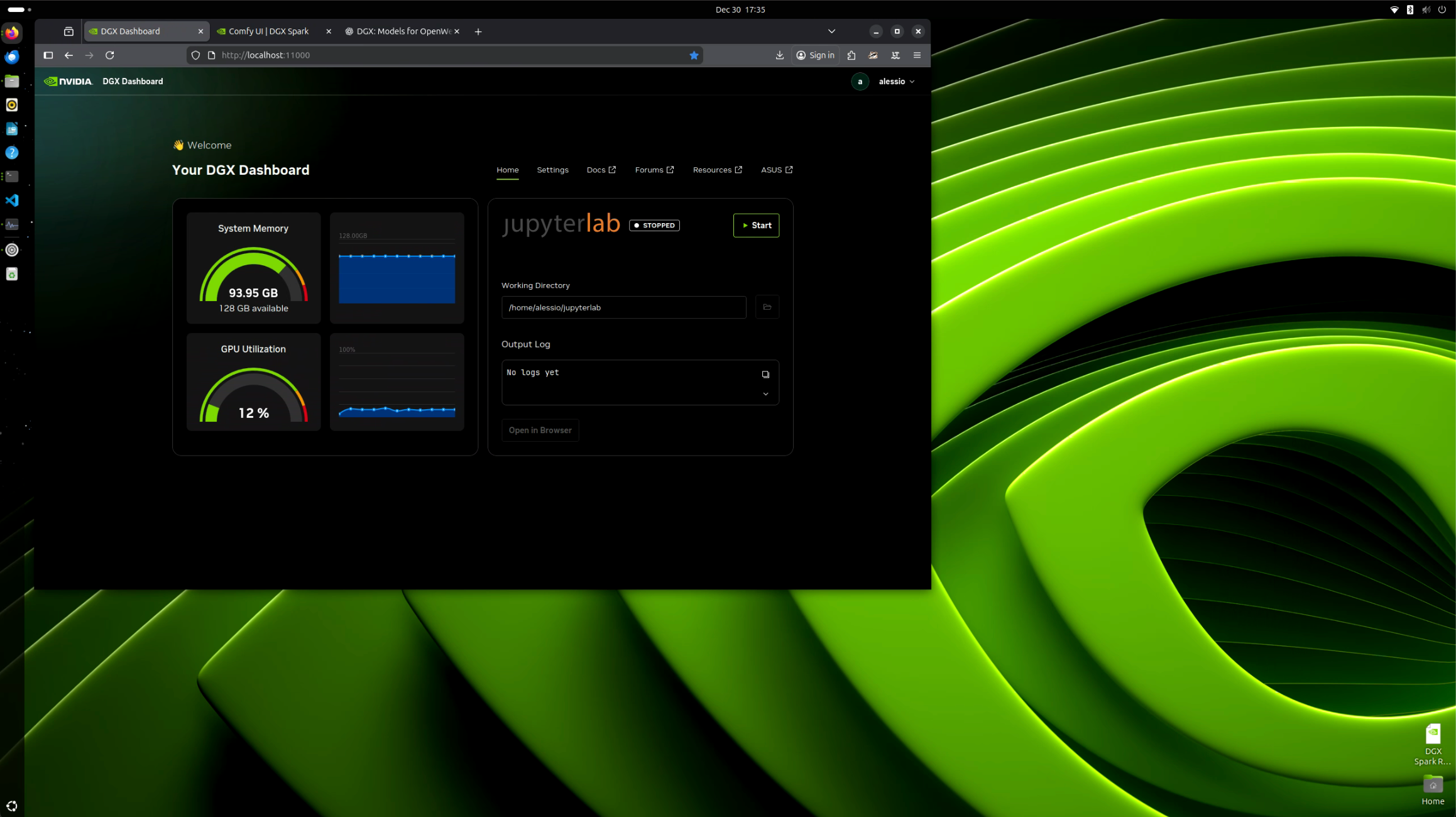Open Thunderbird mail from the dock

[12, 57]
